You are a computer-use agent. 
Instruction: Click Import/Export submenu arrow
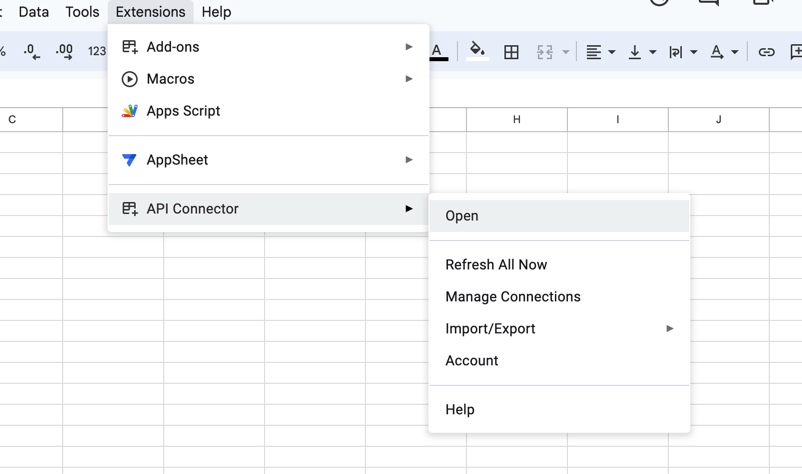[x=670, y=328]
